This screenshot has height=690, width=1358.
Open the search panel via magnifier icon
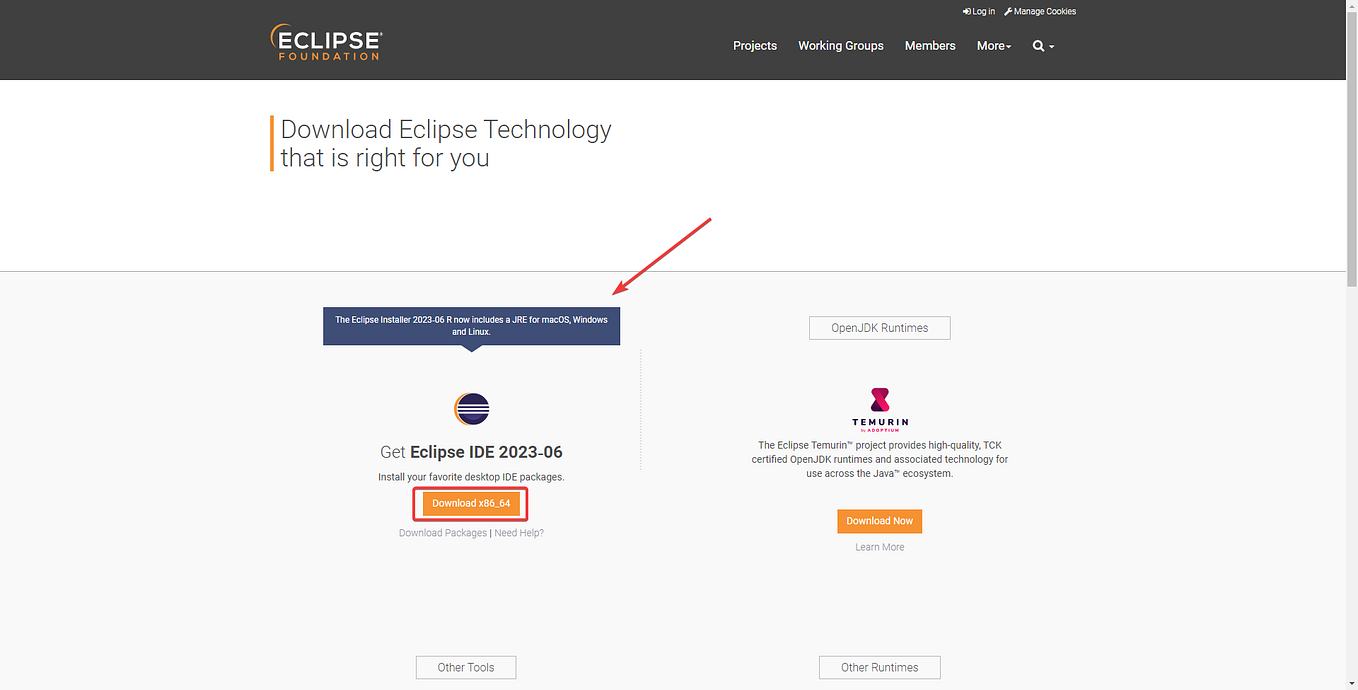1038,45
